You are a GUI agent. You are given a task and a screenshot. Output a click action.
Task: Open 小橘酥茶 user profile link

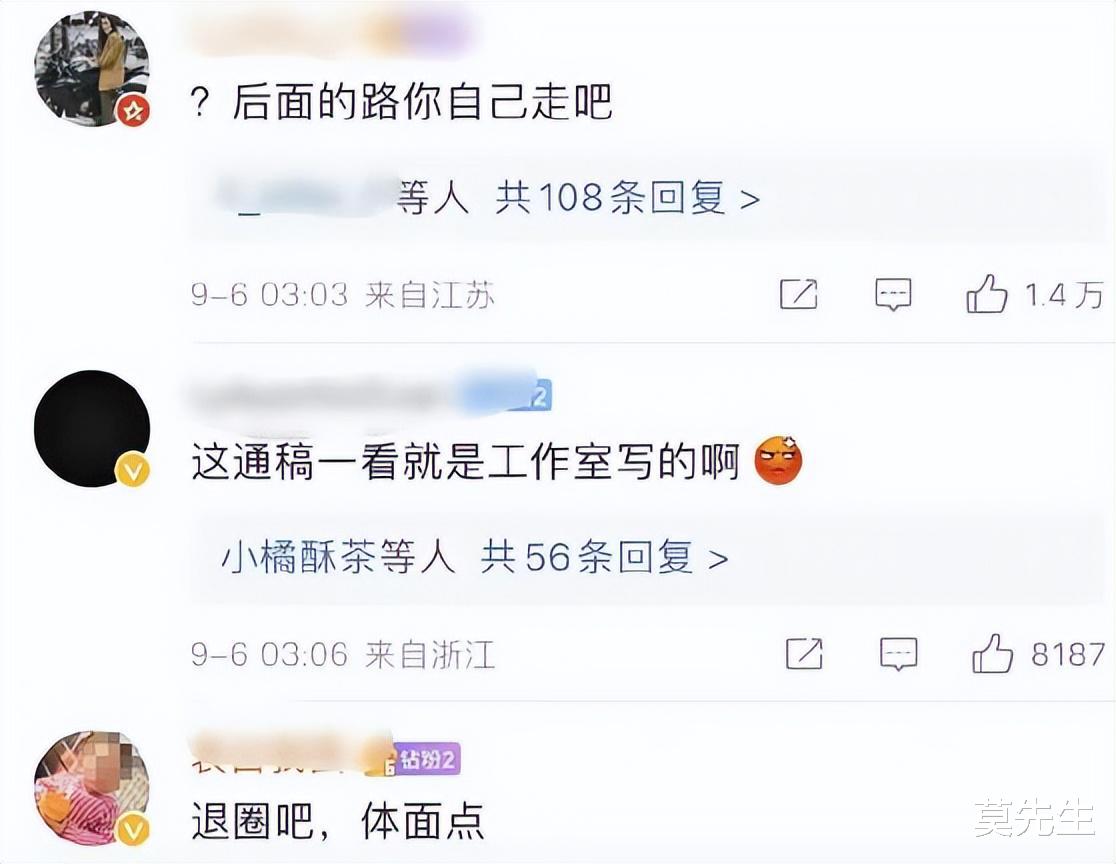coord(299,557)
